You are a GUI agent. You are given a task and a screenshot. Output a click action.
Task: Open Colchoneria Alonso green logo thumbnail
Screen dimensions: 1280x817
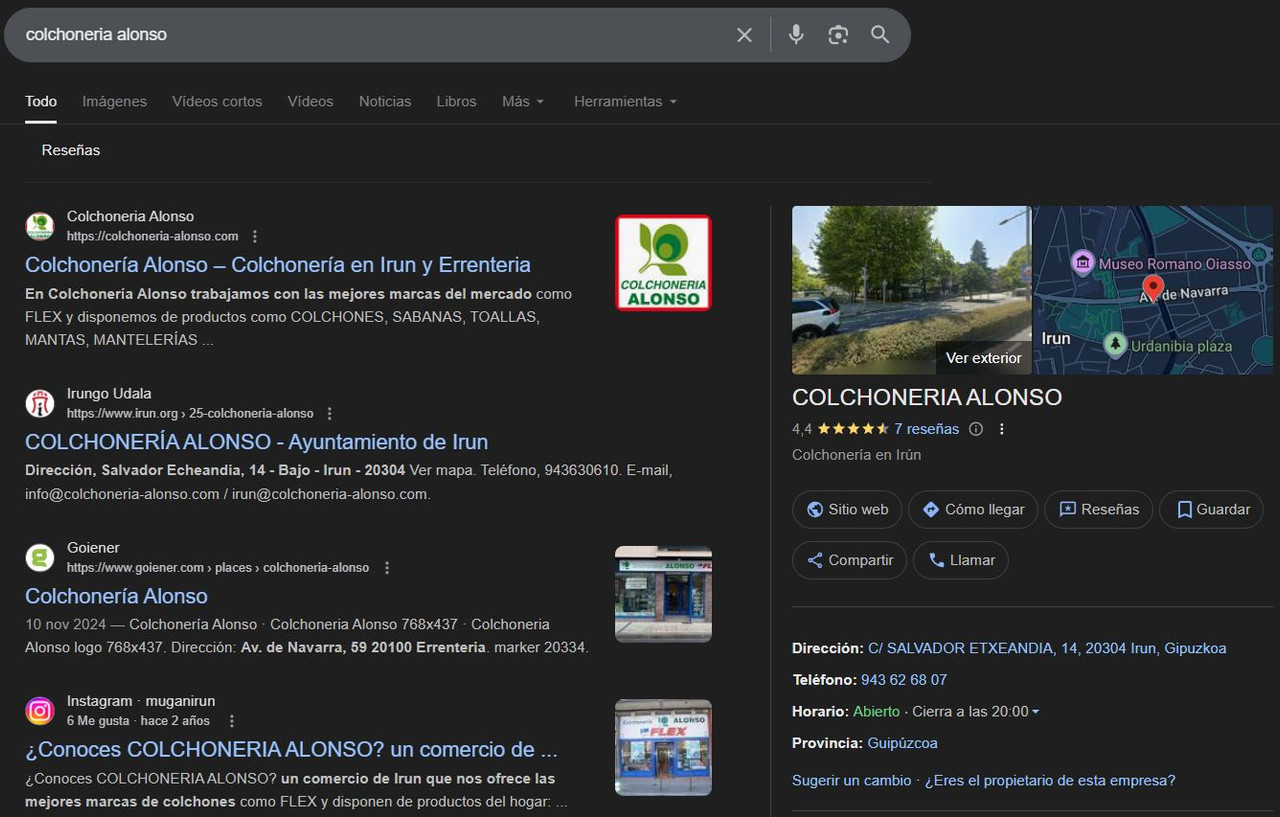[663, 263]
